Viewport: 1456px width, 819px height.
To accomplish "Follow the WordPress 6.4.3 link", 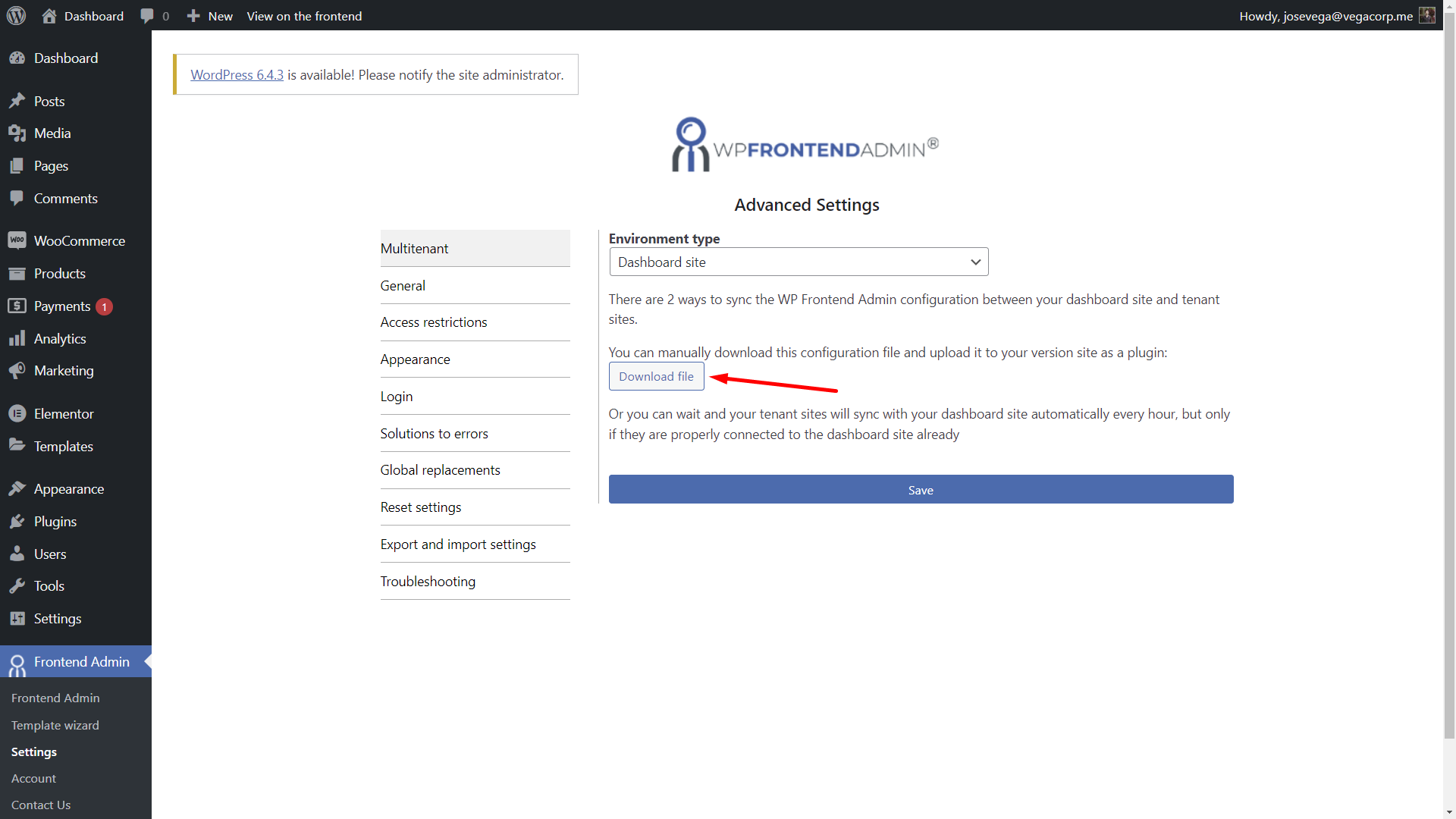I will [237, 74].
